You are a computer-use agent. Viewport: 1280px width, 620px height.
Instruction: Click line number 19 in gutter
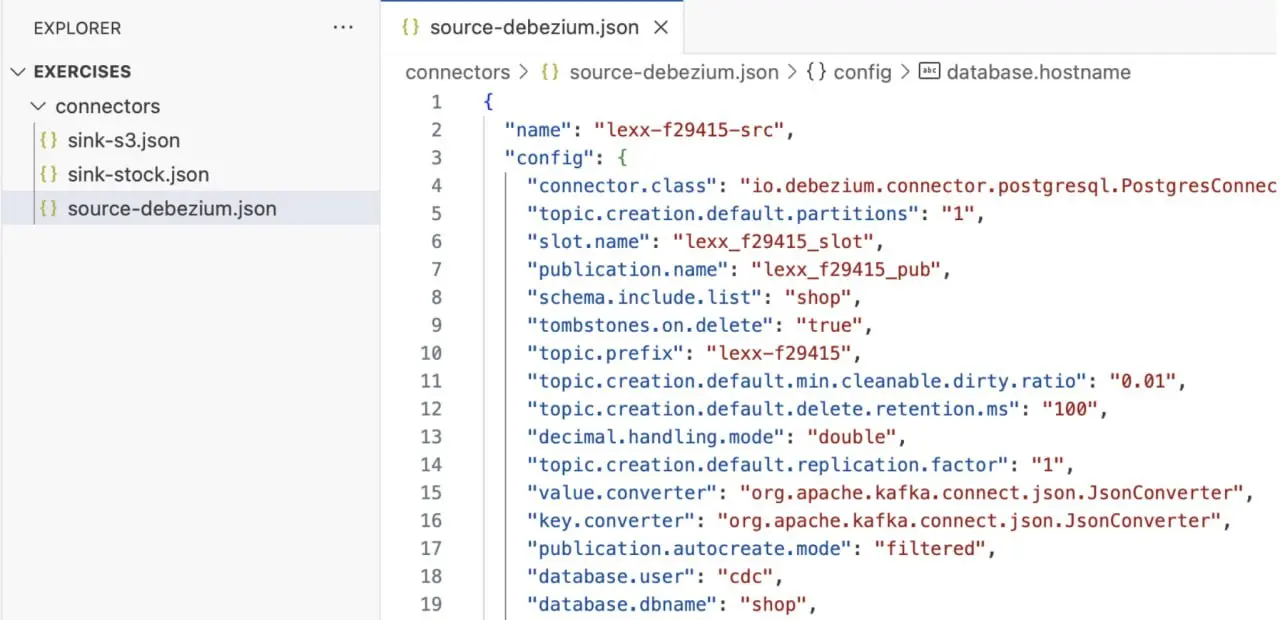click(430, 605)
